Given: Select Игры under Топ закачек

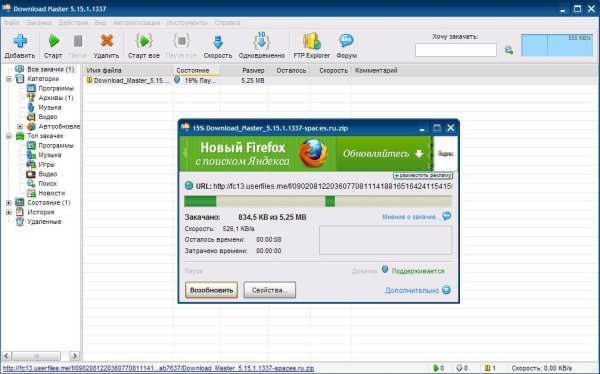Looking at the screenshot, I should tap(47, 165).
